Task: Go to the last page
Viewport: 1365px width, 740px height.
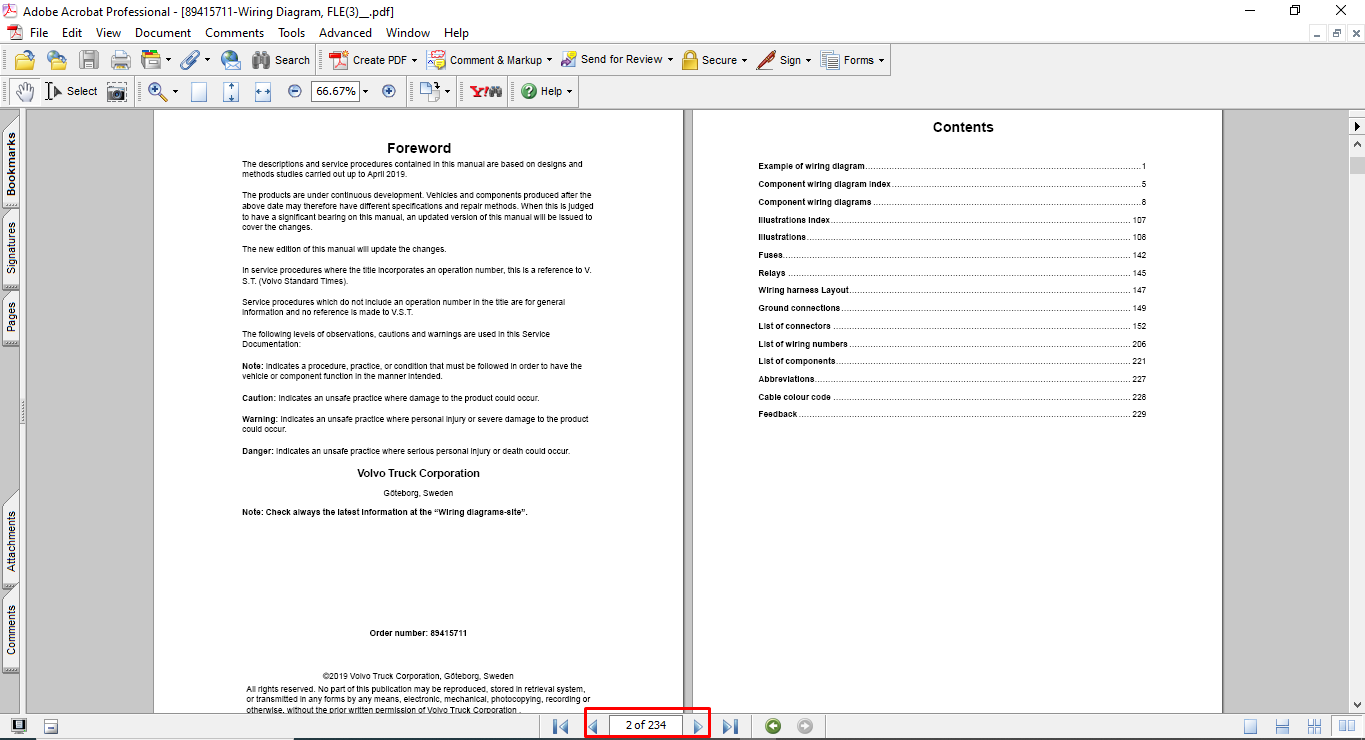Action: click(x=730, y=726)
